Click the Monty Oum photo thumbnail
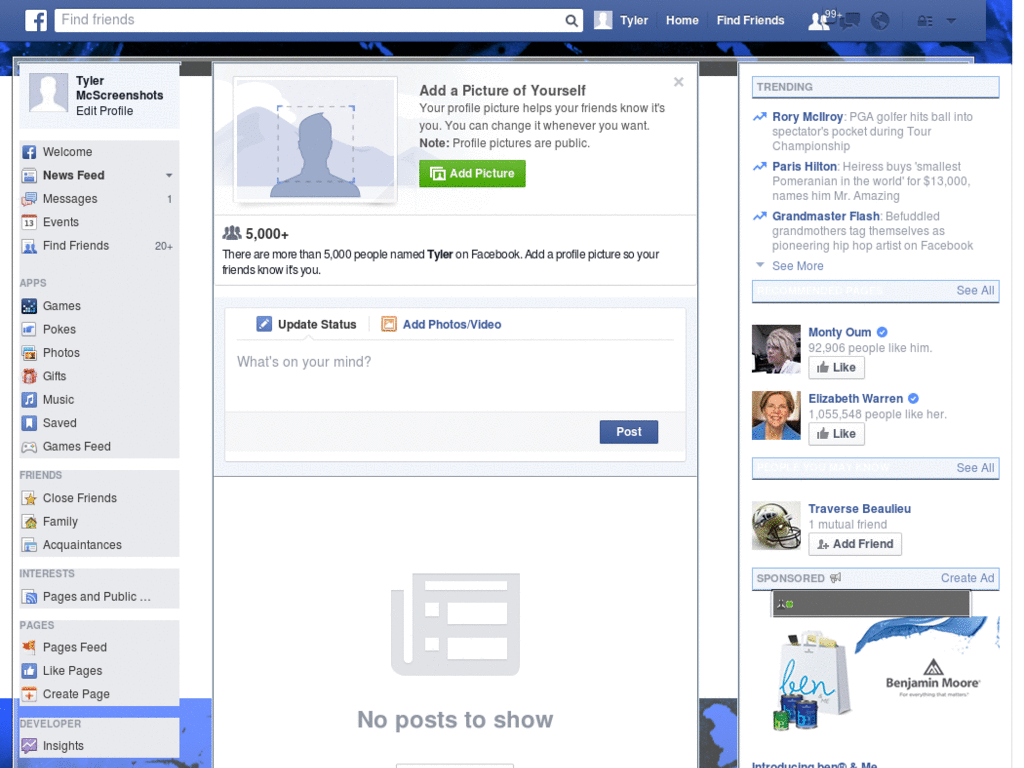1024x768 pixels. [776, 349]
